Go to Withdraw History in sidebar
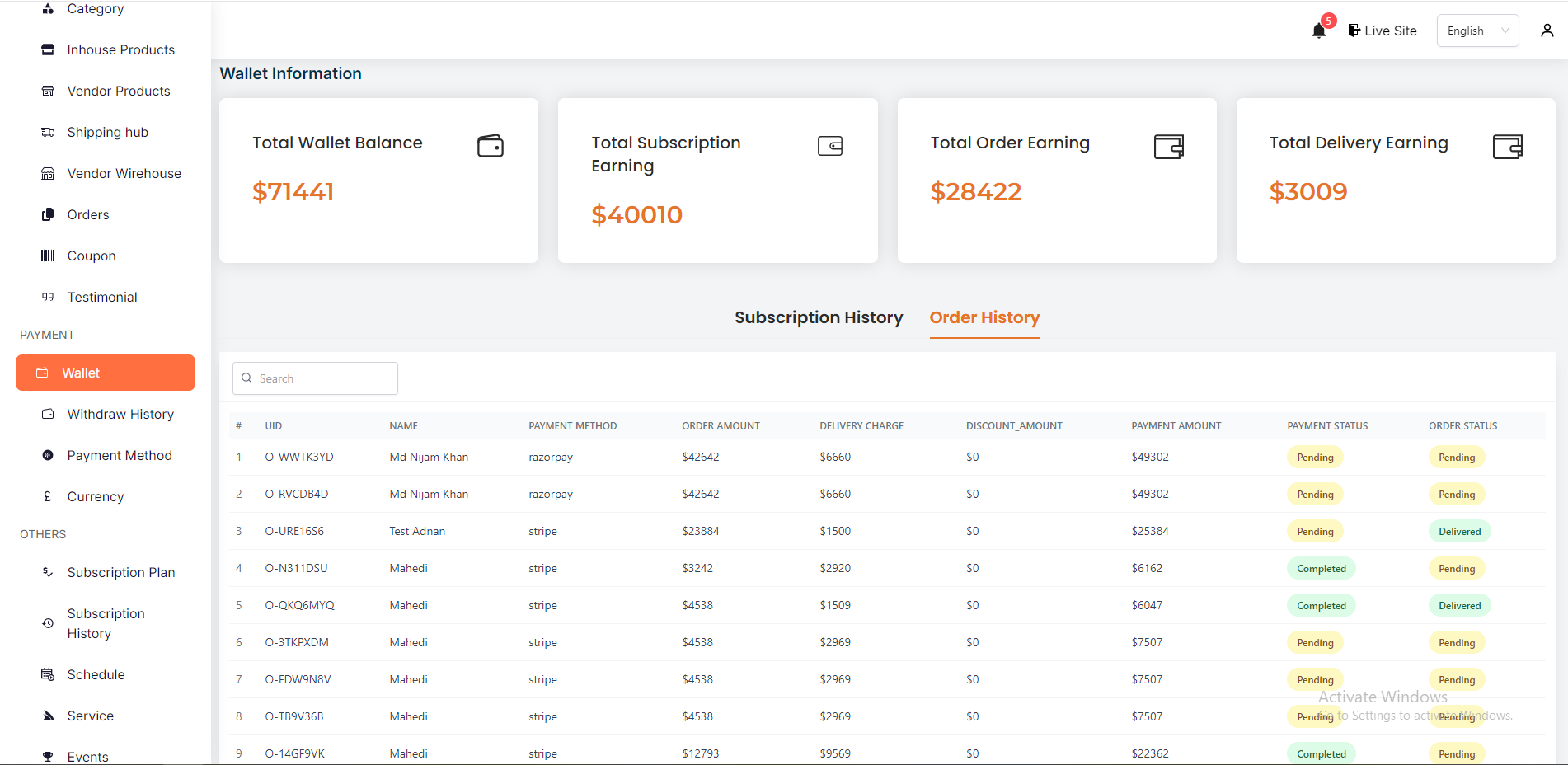The image size is (1568, 765). click(120, 414)
